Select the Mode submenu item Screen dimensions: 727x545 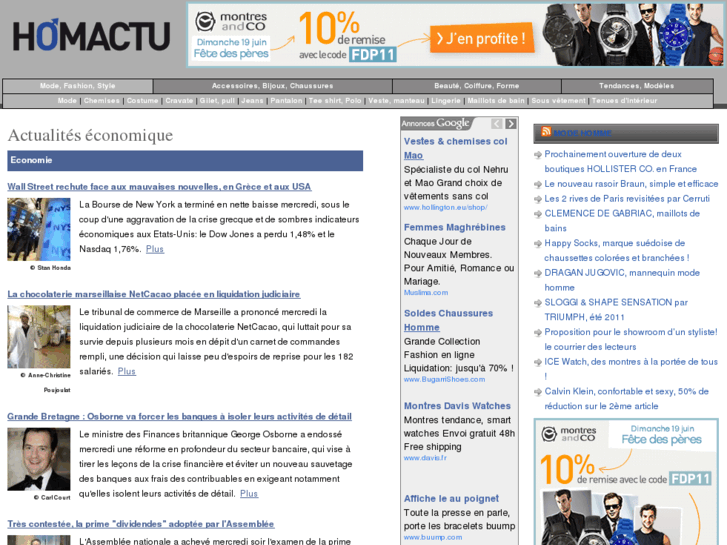[67, 101]
